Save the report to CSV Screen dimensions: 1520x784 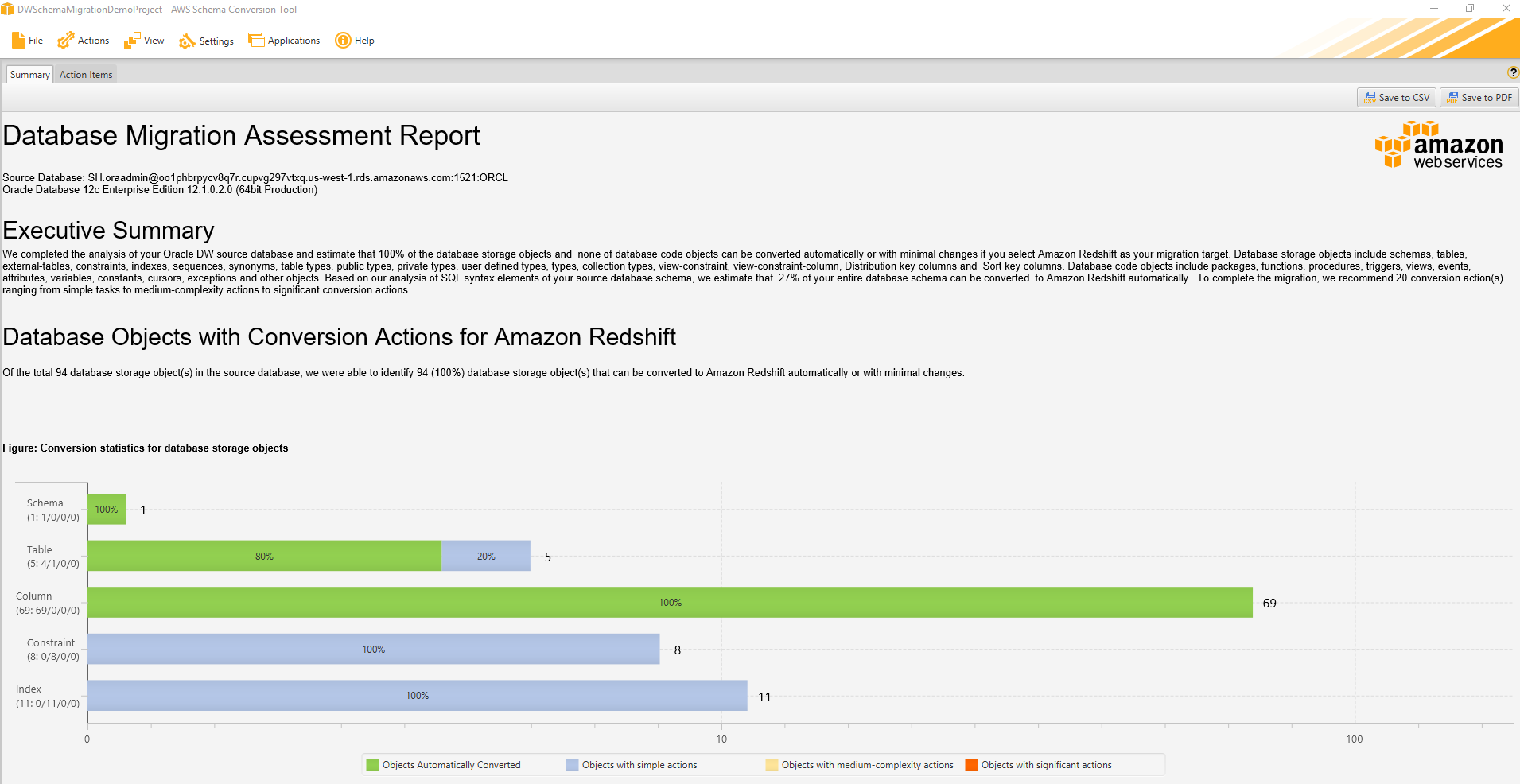pos(1397,98)
